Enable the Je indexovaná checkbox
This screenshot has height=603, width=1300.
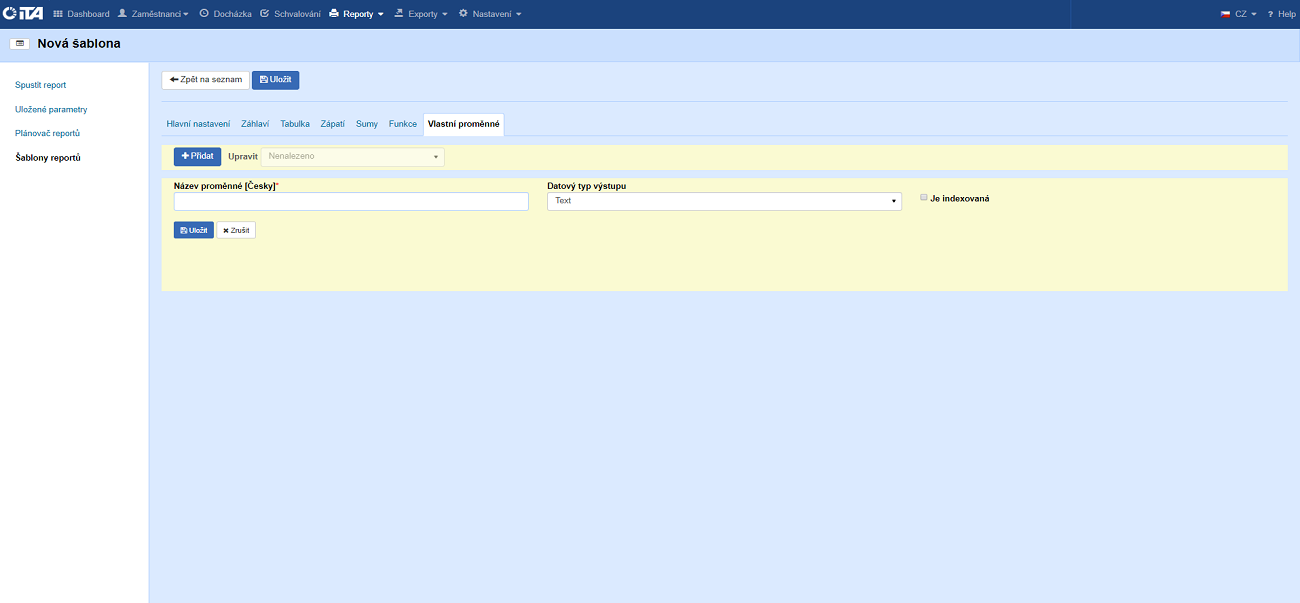[924, 198]
